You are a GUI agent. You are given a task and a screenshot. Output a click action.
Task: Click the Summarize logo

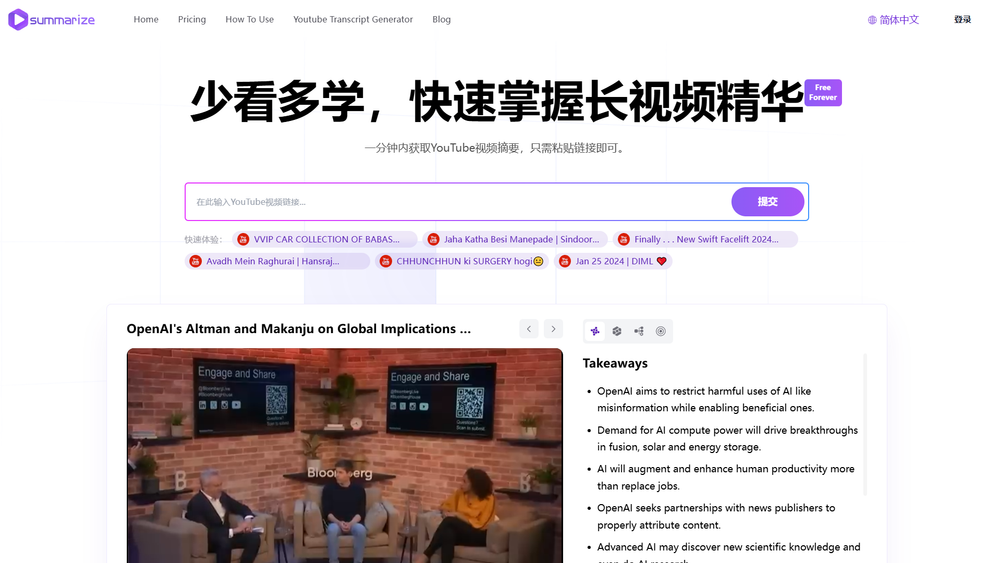(x=51, y=20)
